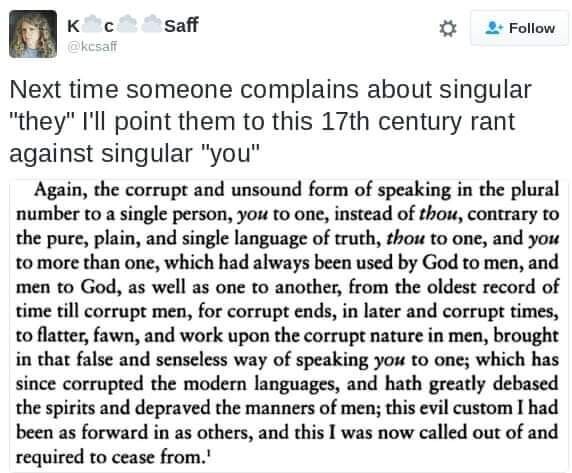Open the @kcsaff handle link
Screen dimensions: 572x473
[x=92, y=46]
